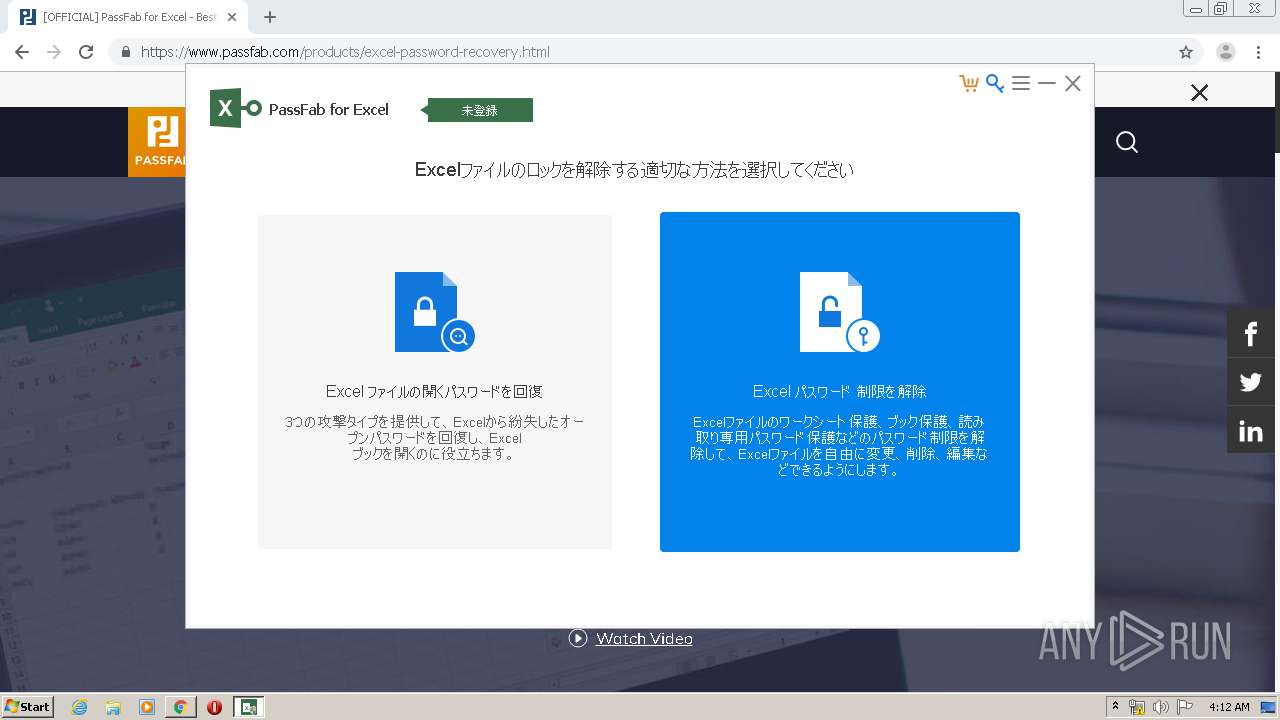Click the 未登録 unregistered badge
1280x720 pixels.
(x=479, y=110)
